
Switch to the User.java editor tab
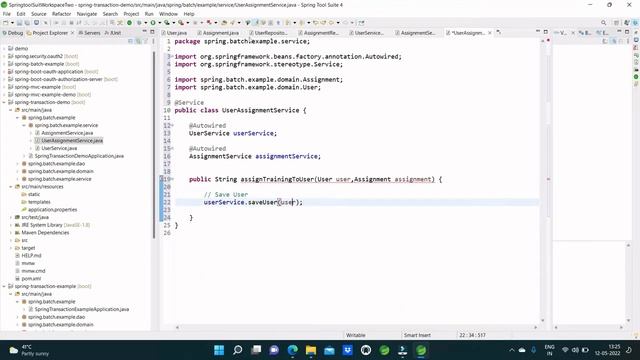[x=174, y=33]
